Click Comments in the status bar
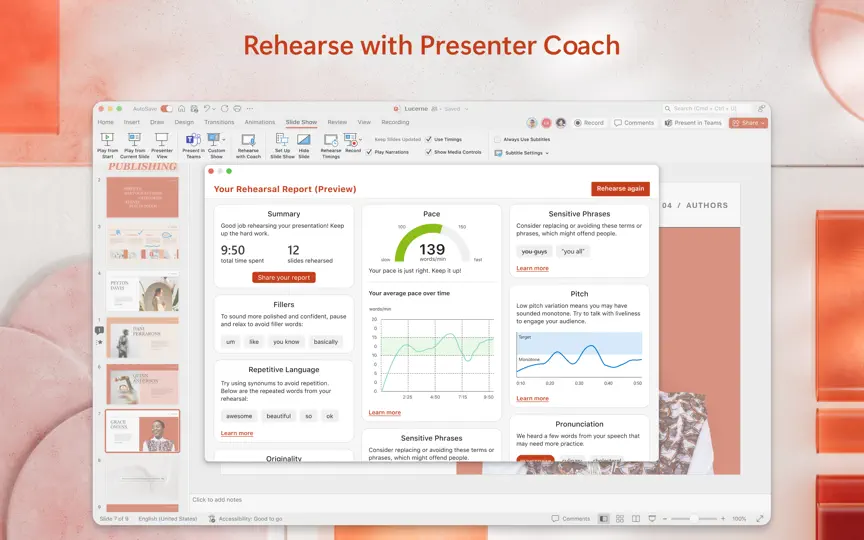 pyautogui.click(x=571, y=519)
